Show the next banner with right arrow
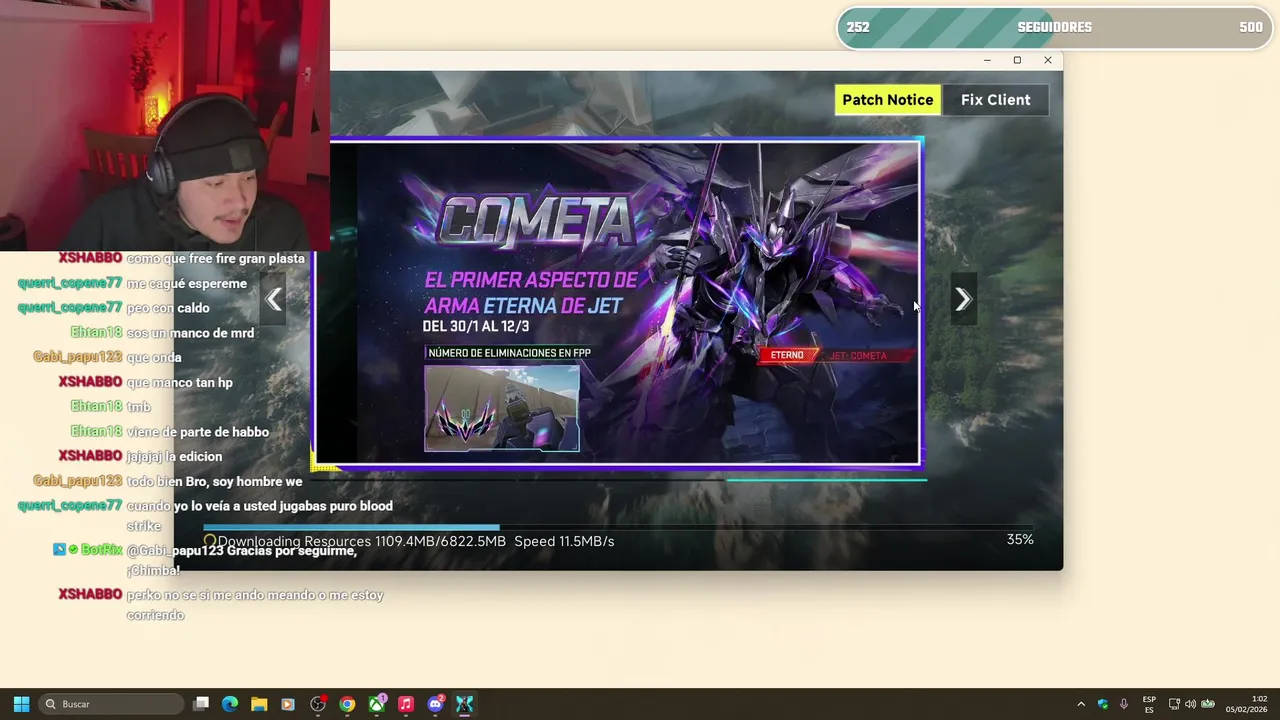Viewport: 1280px width, 720px height. (x=962, y=299)
